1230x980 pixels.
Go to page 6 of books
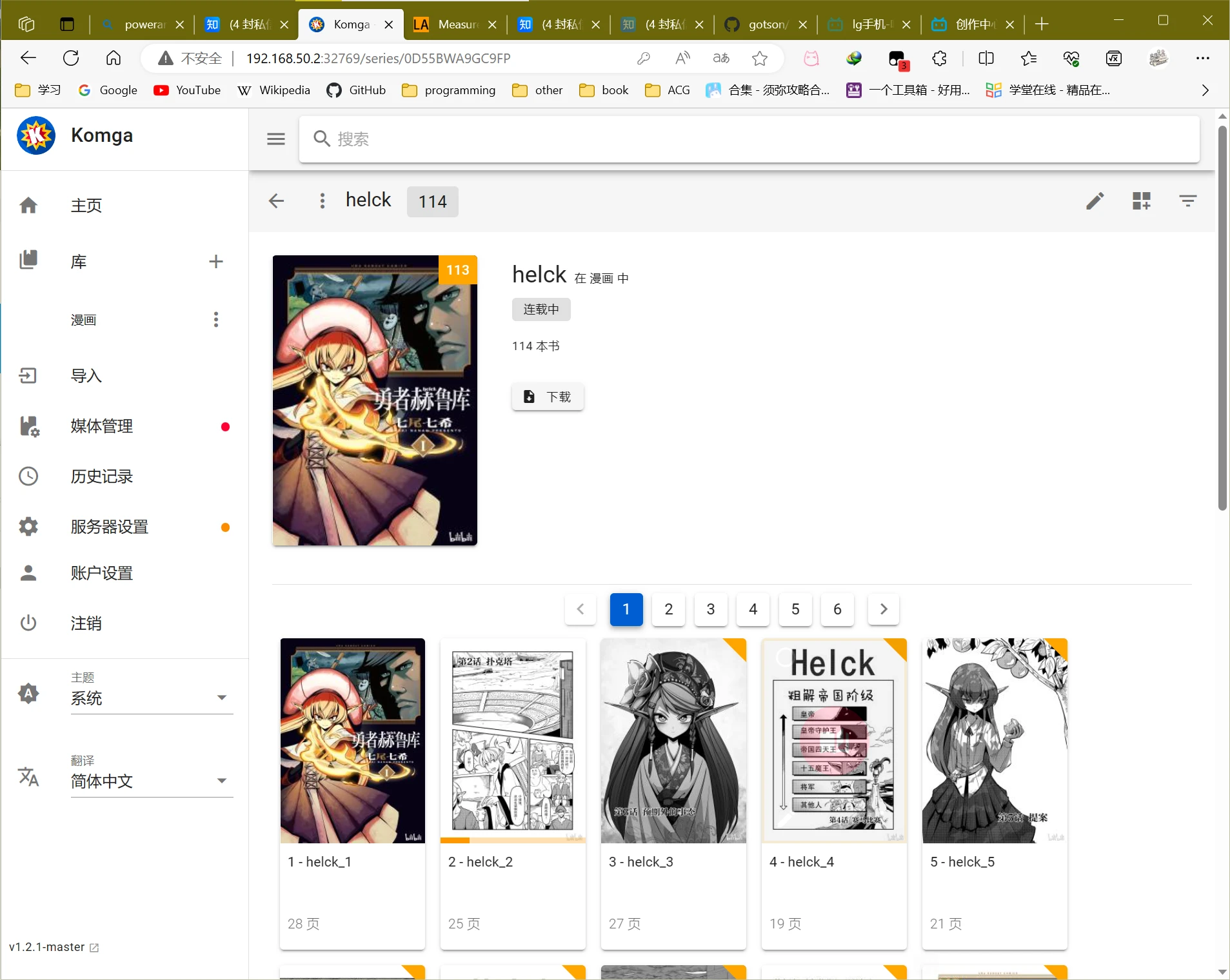coord(837,609)
